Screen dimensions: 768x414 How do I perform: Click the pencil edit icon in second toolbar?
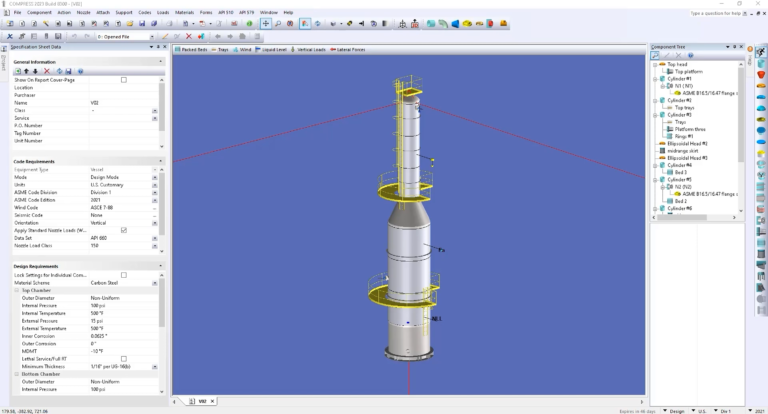coord(165,36)
